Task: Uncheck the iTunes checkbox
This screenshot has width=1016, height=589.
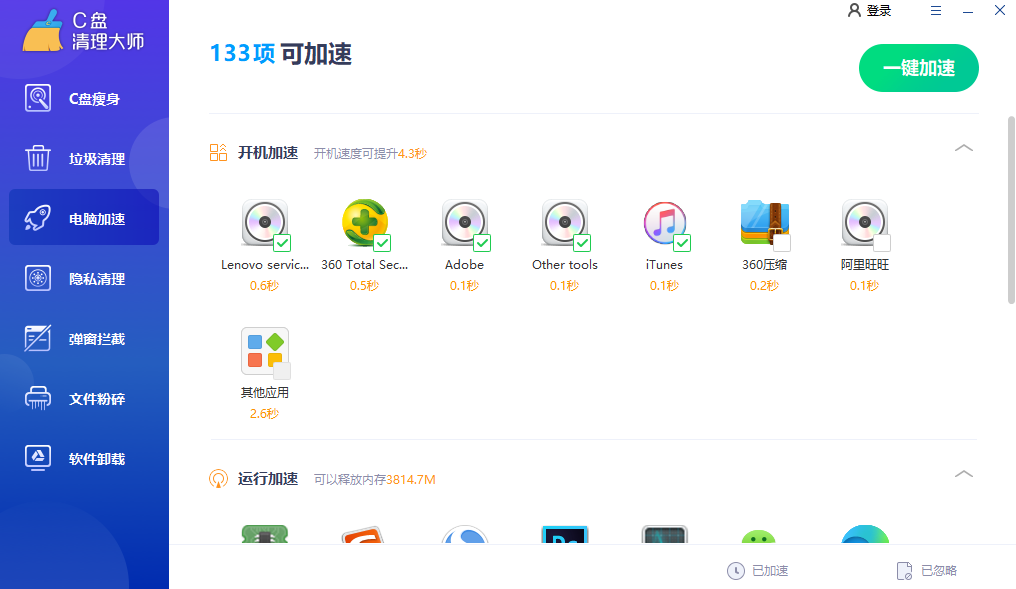Action: (682, 243)
